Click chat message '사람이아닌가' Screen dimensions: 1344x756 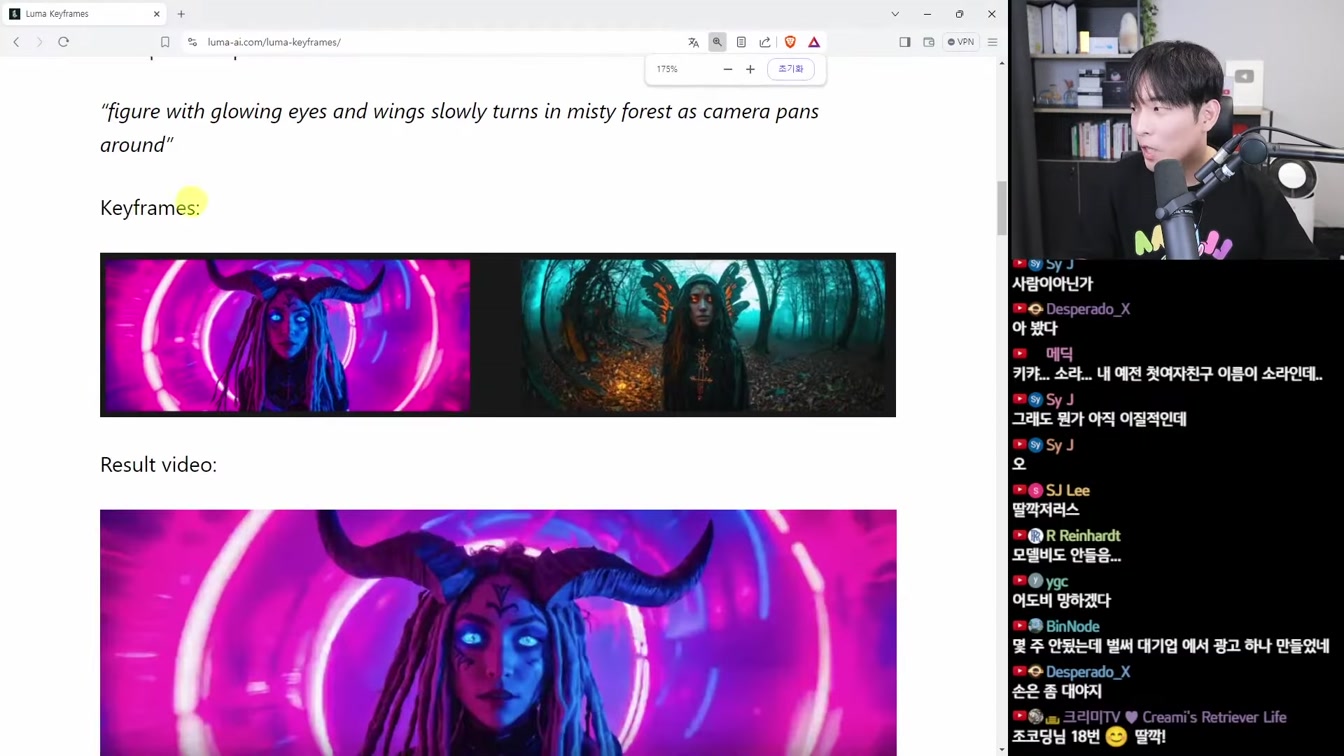tap(1052, 283)
